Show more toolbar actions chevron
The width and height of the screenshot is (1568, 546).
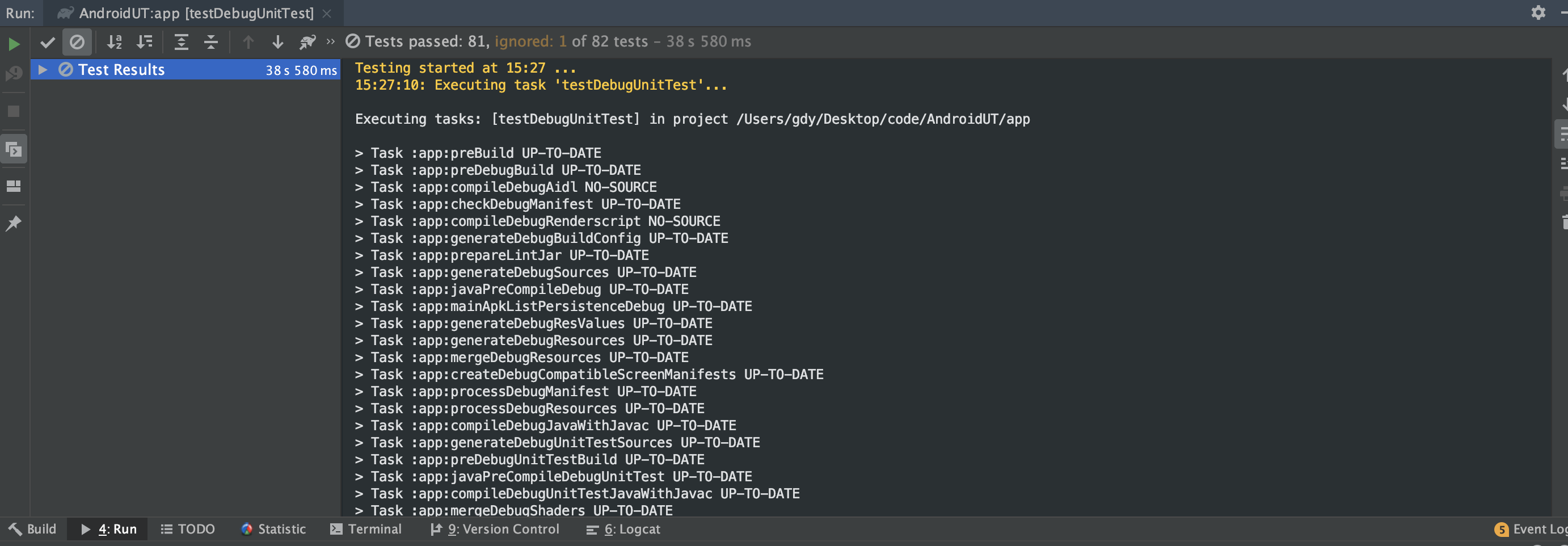[331, 41]
